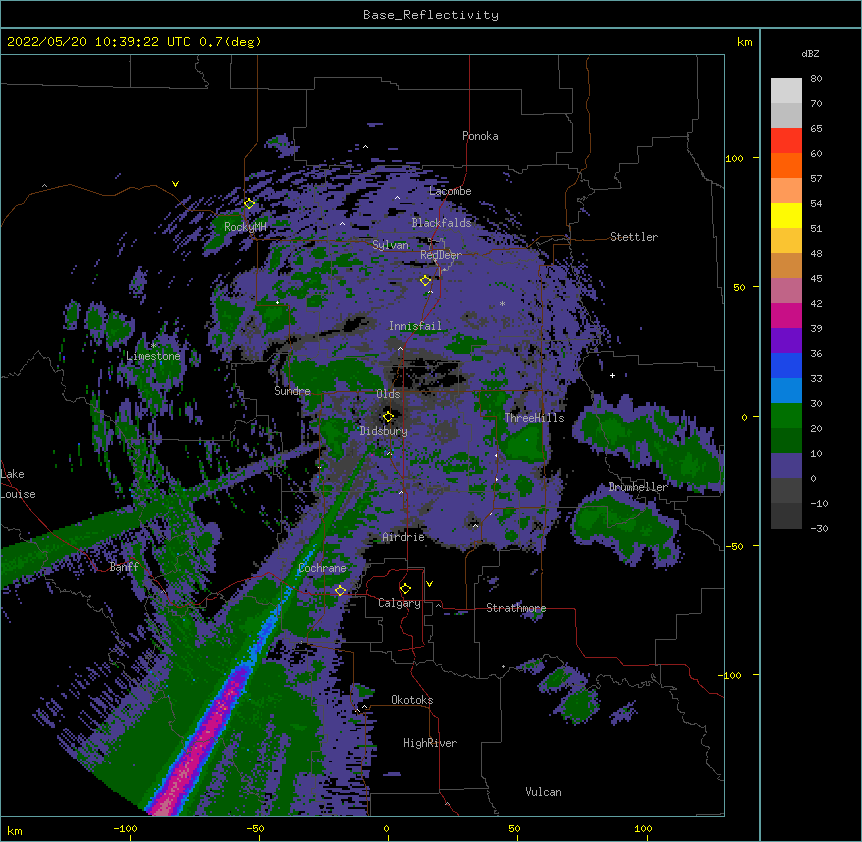Click the 100 tick on the right axis

[x=734, y=159]
